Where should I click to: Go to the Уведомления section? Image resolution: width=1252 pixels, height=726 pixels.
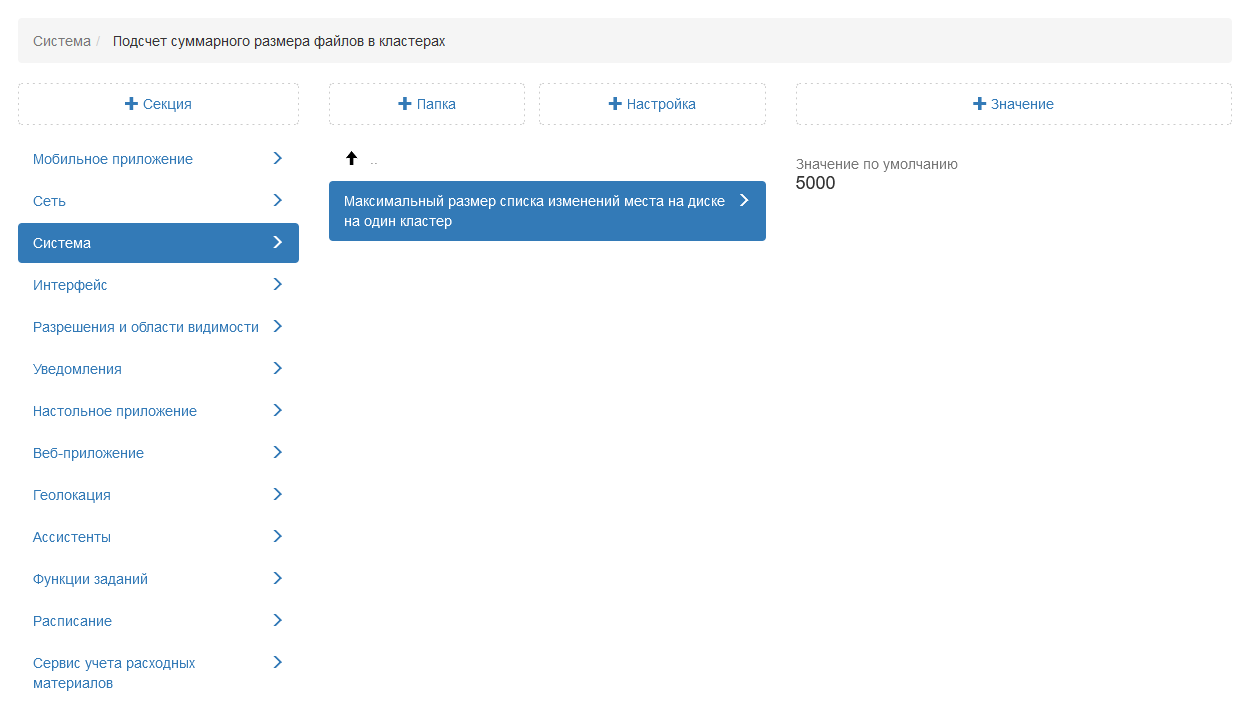77,369
